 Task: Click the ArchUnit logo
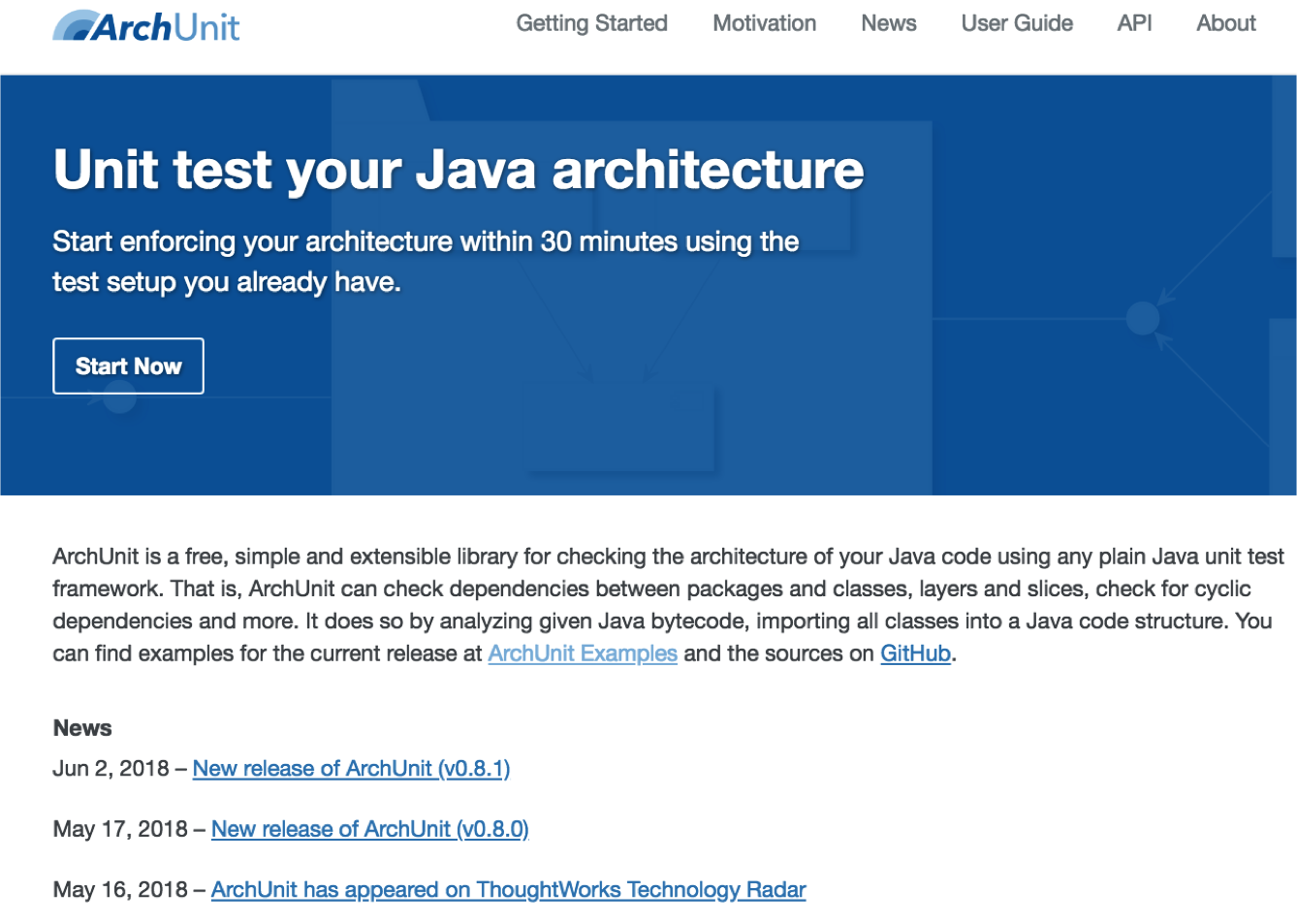point(146,26)
